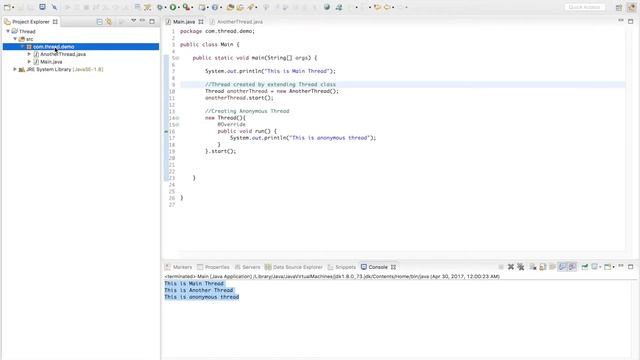Click the Open Task toolbar icon

[x=240, y=7]
